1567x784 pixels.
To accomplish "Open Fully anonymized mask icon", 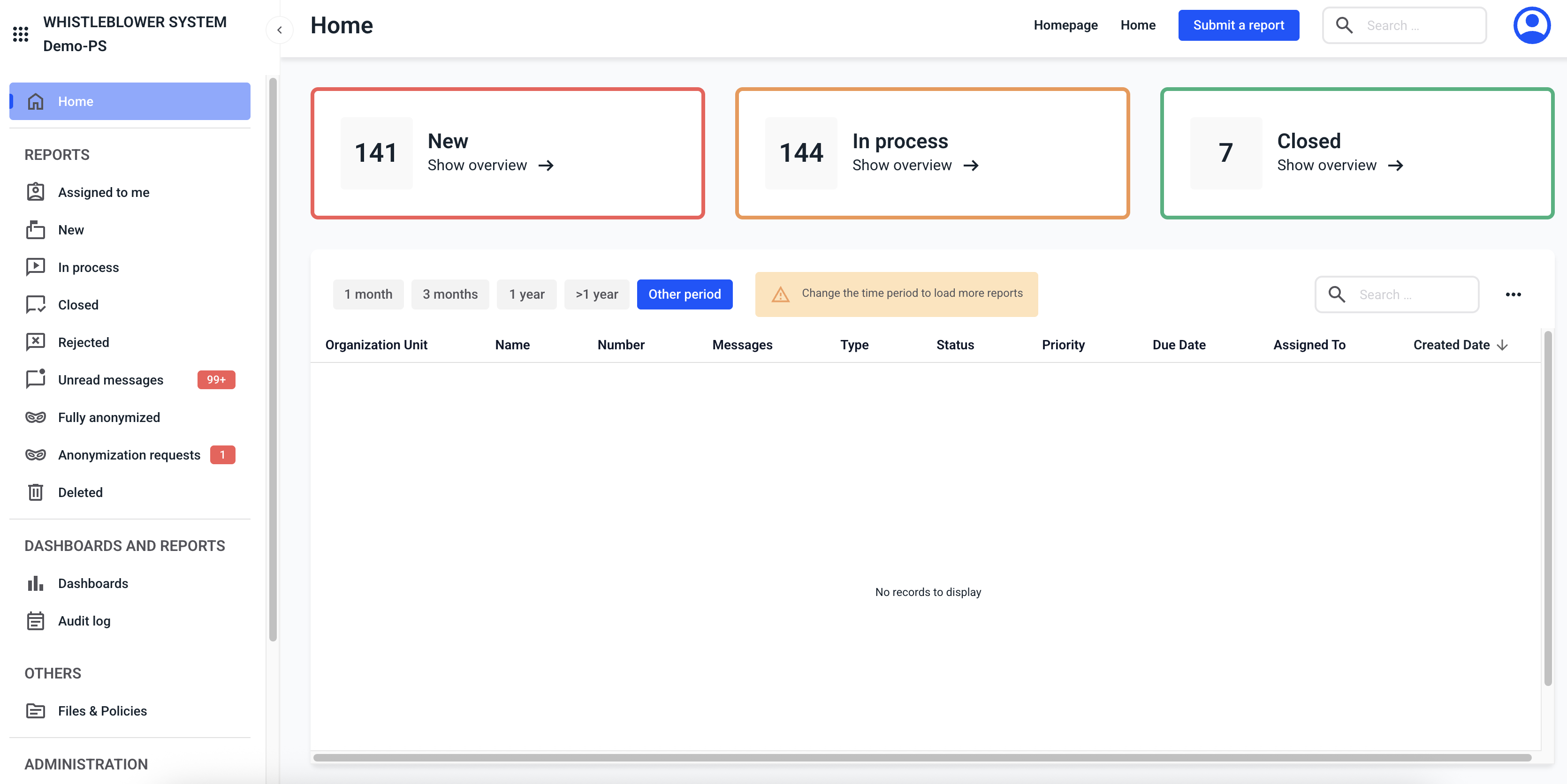I will (35, 417).
